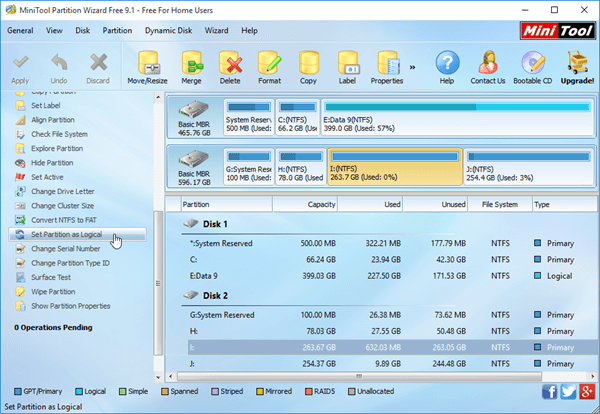Image resolution: width=600 pixels, height=414 pixels.
Task: Click Set Partition as Logical action
Action: pyautogui.click(x=77, y=235)
